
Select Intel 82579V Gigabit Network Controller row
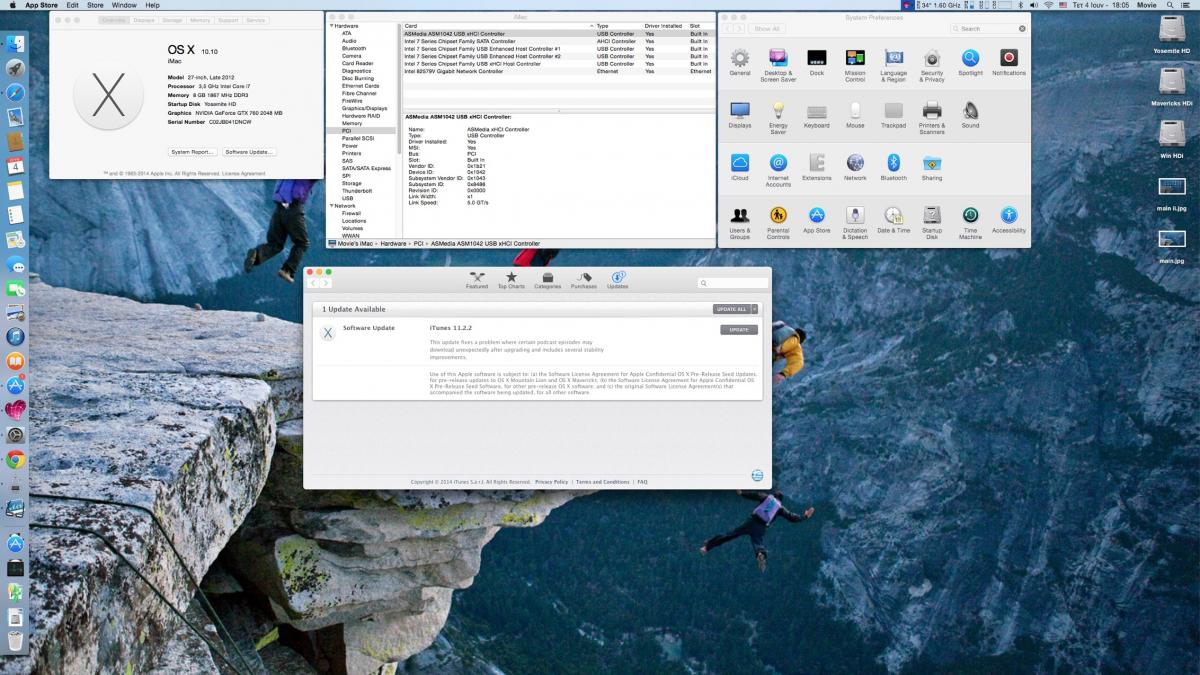pos(557,71)
